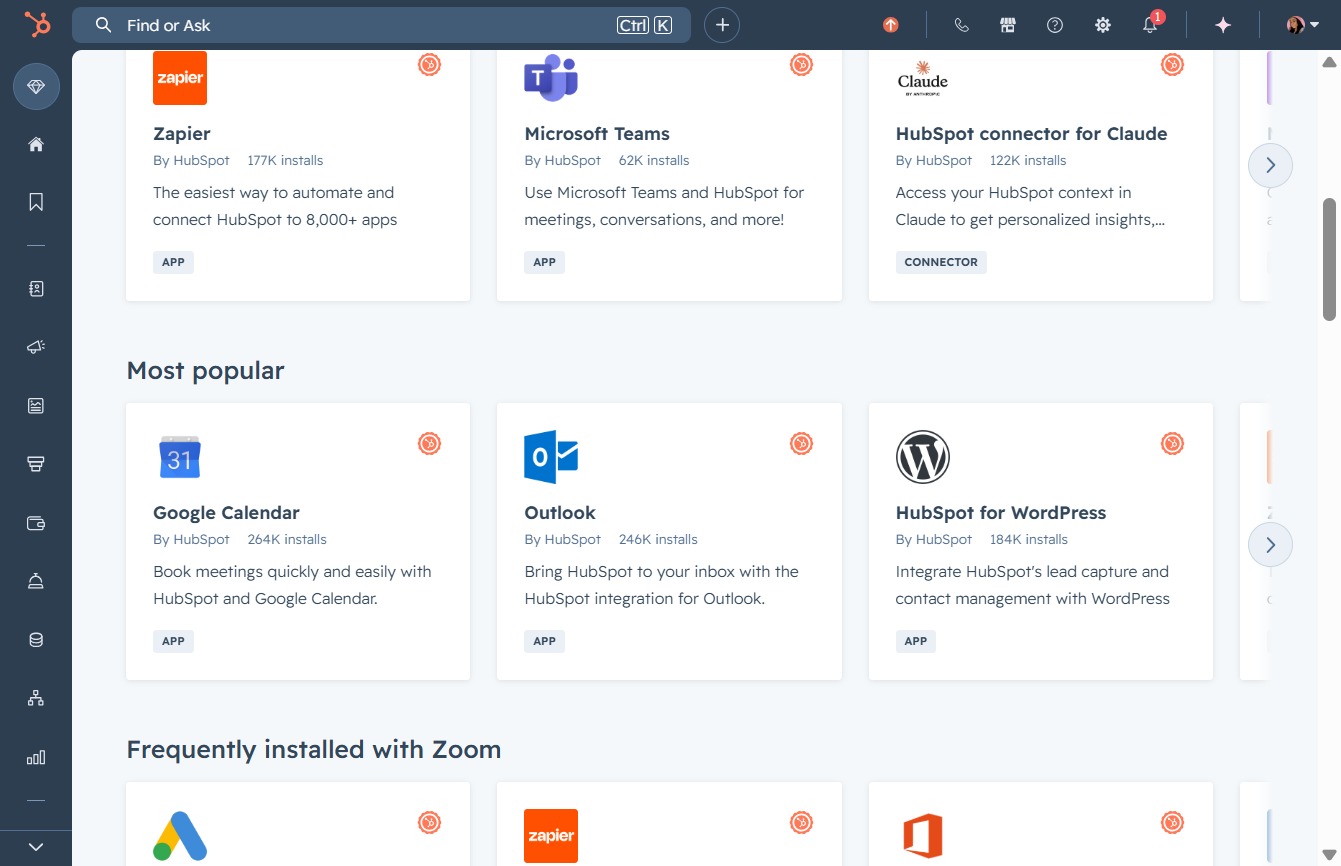Open the CRM contacts book sidebar icon
This screenshot has height=866, width=1341.
(36, 289)
